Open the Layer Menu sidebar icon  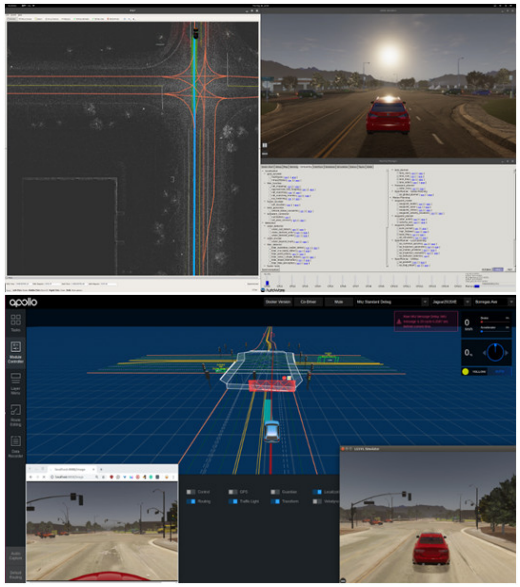click(15, 384)
